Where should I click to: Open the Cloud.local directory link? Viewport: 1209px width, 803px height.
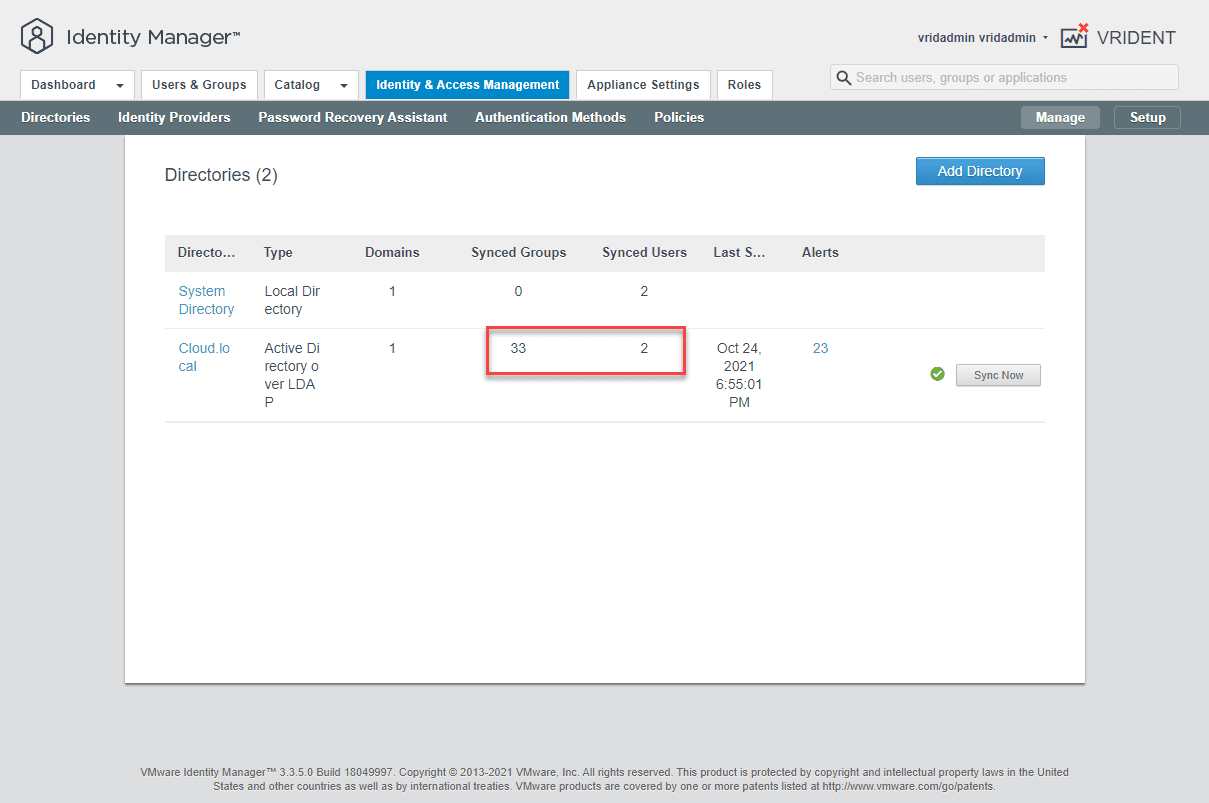[x=204, y=357]
